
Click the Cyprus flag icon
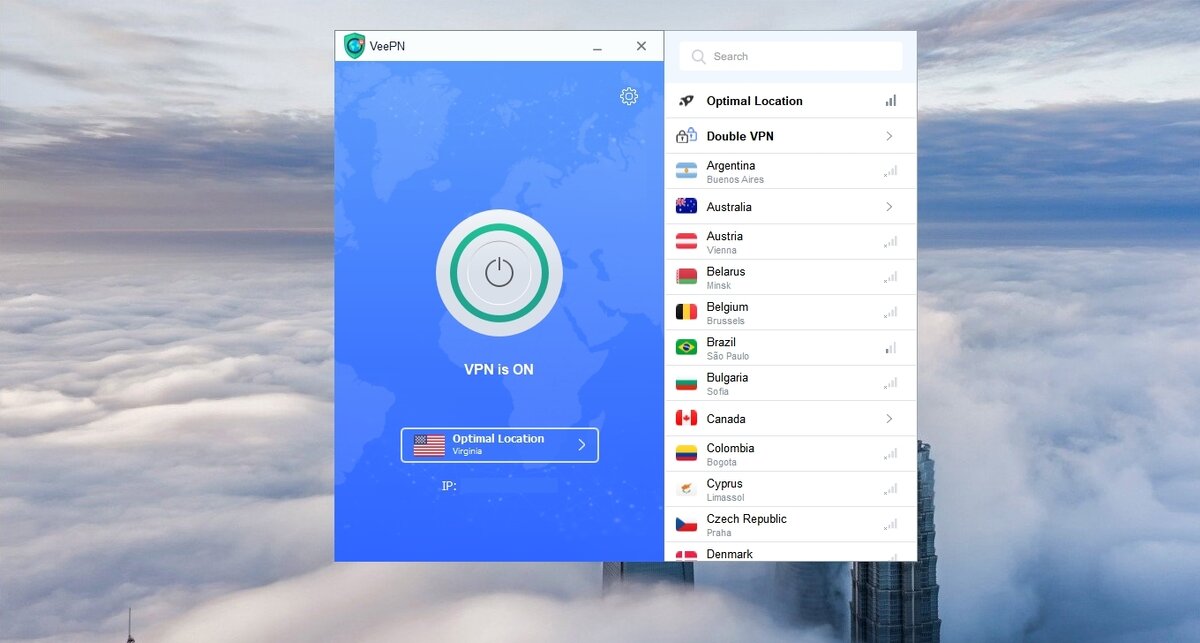coord(686,489)
